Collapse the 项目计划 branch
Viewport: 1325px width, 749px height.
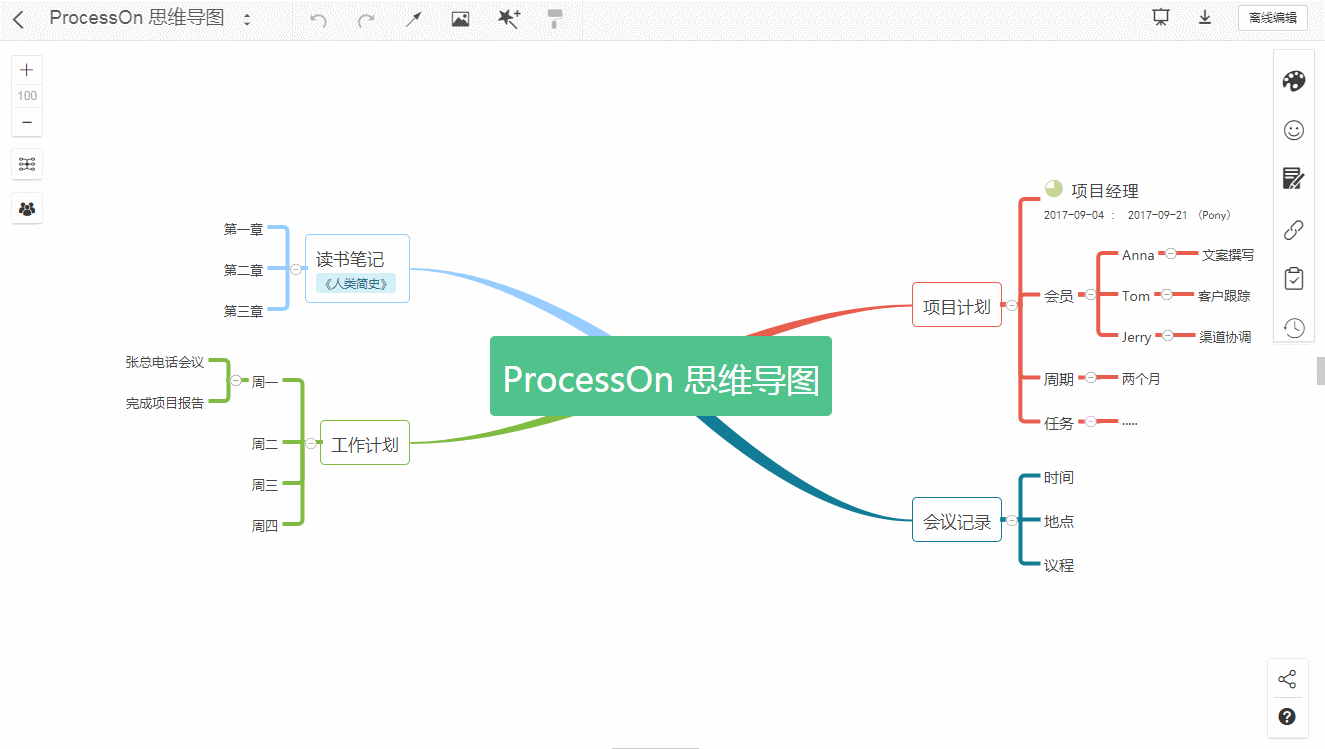click(x=1012, y=305)
